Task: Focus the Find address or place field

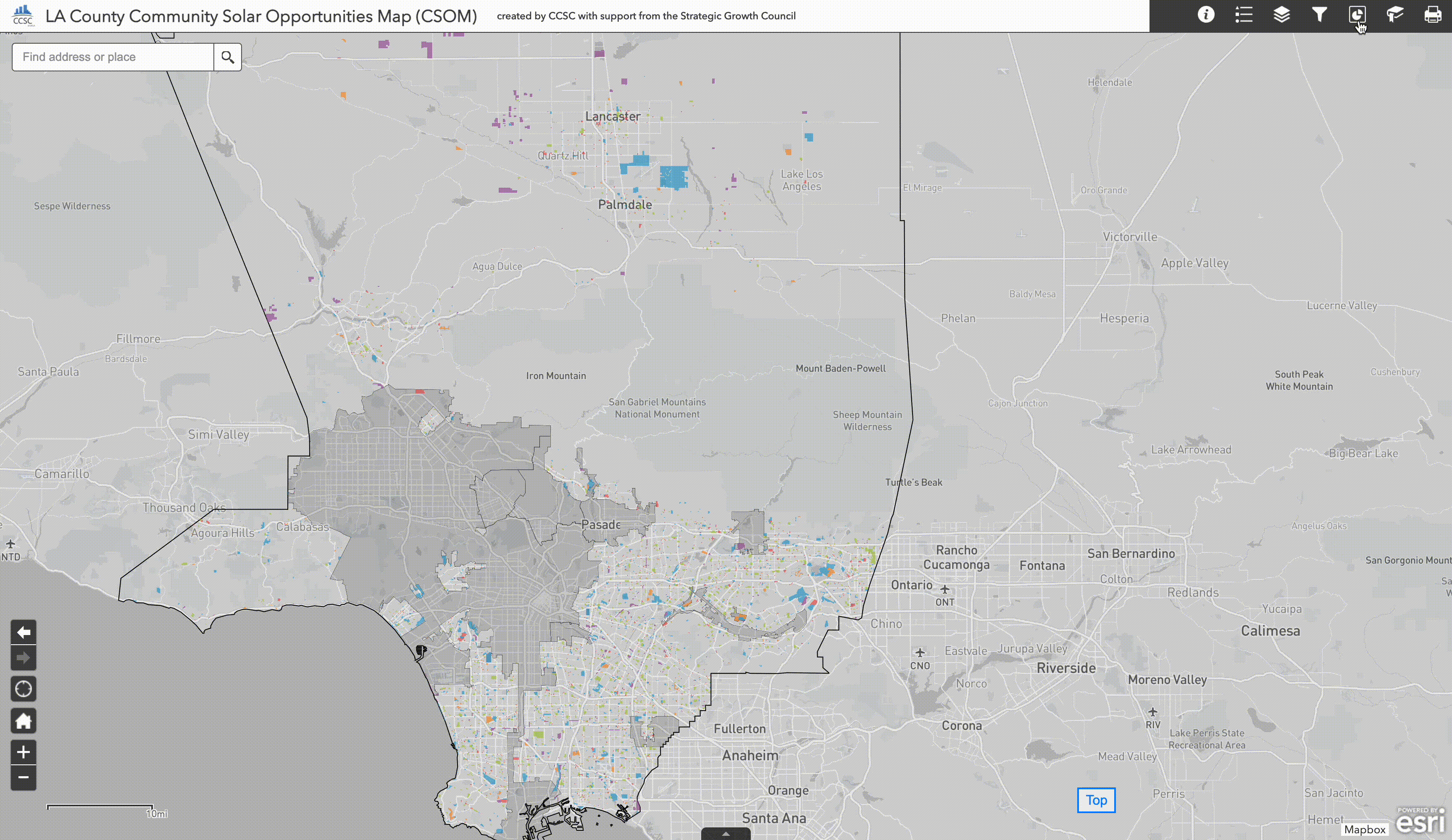Action: (x=113, y=57)
